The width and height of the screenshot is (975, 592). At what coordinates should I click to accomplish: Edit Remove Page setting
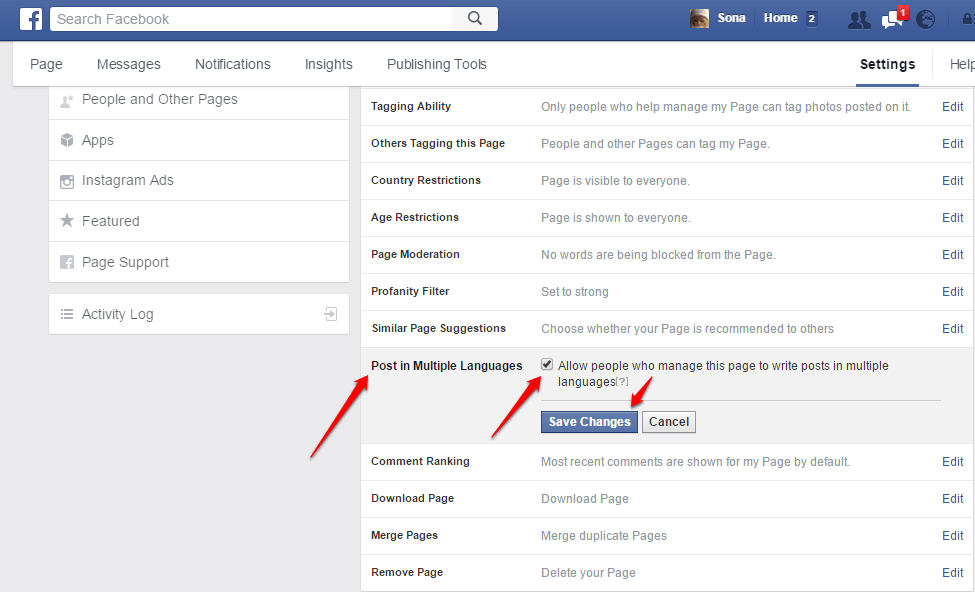point(953,572)
